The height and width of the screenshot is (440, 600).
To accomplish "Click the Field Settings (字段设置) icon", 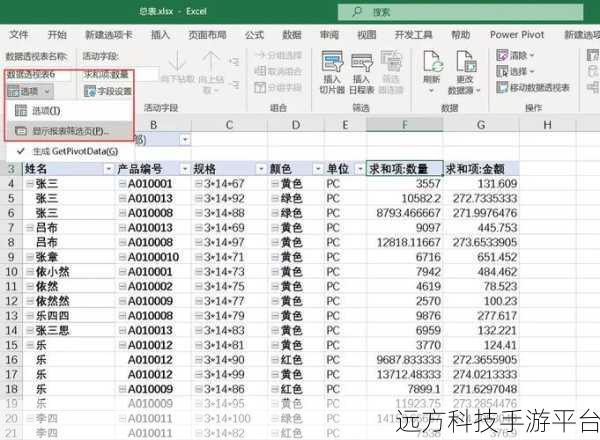I will (90, 91).
